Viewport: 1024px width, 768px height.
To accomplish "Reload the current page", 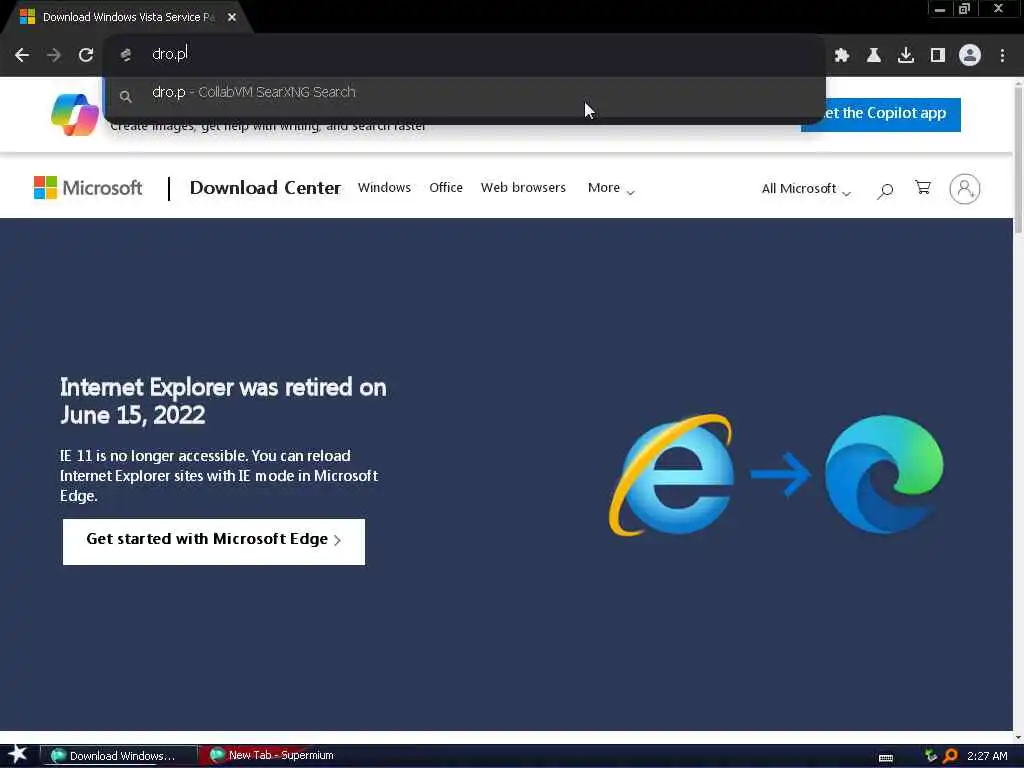I will pyautogui.click(x=86, y=55).
